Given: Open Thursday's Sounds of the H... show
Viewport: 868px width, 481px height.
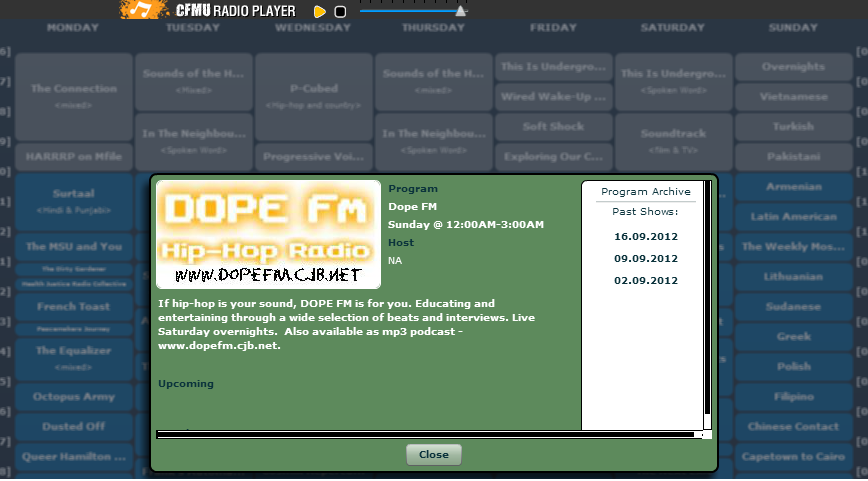Looking at the screenshot, I should (x=433, y=81).
